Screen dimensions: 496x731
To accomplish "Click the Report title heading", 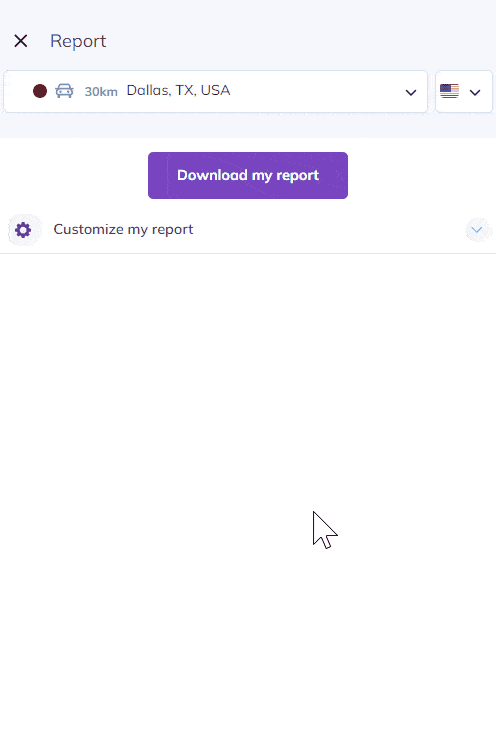I will point(78,41).
